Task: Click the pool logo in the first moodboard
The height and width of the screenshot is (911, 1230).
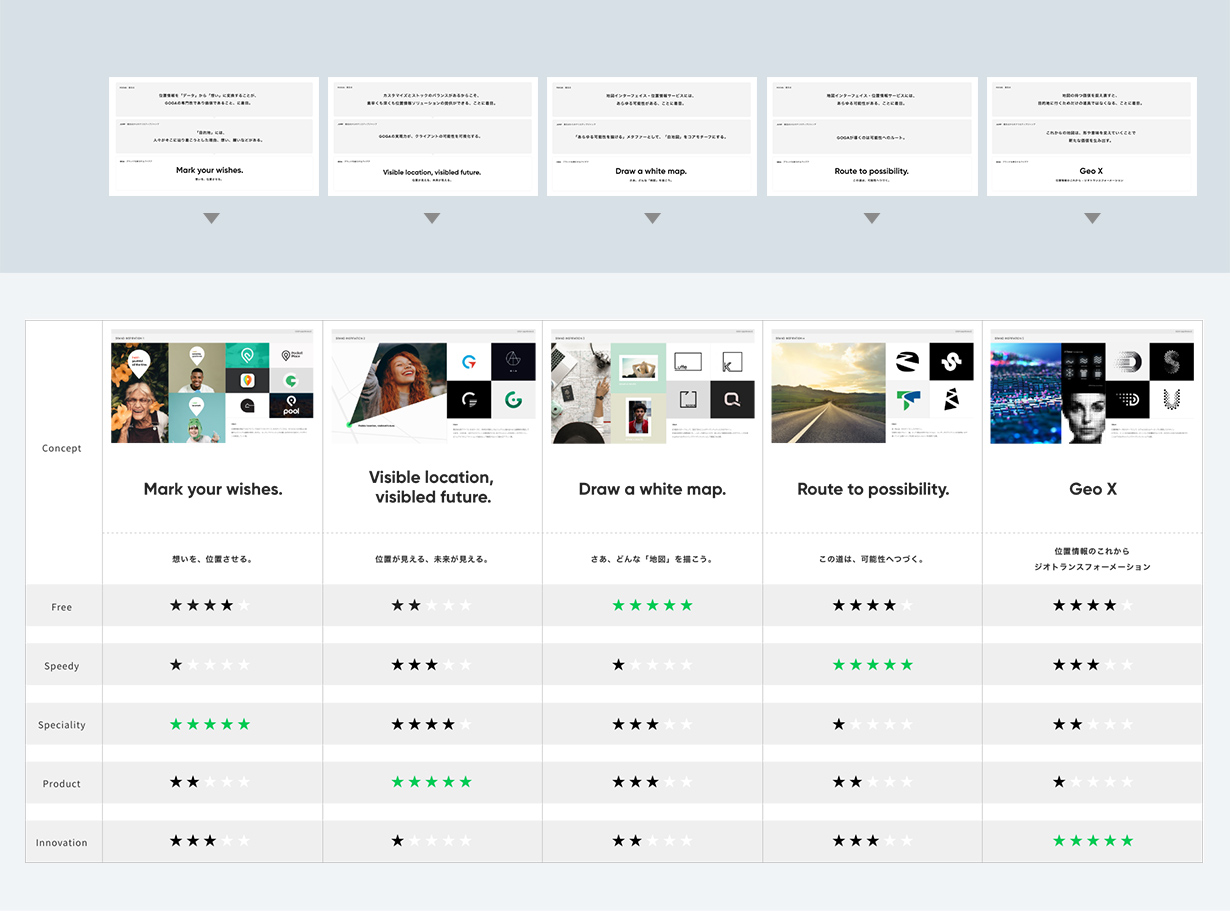Action: coord(291,405)
